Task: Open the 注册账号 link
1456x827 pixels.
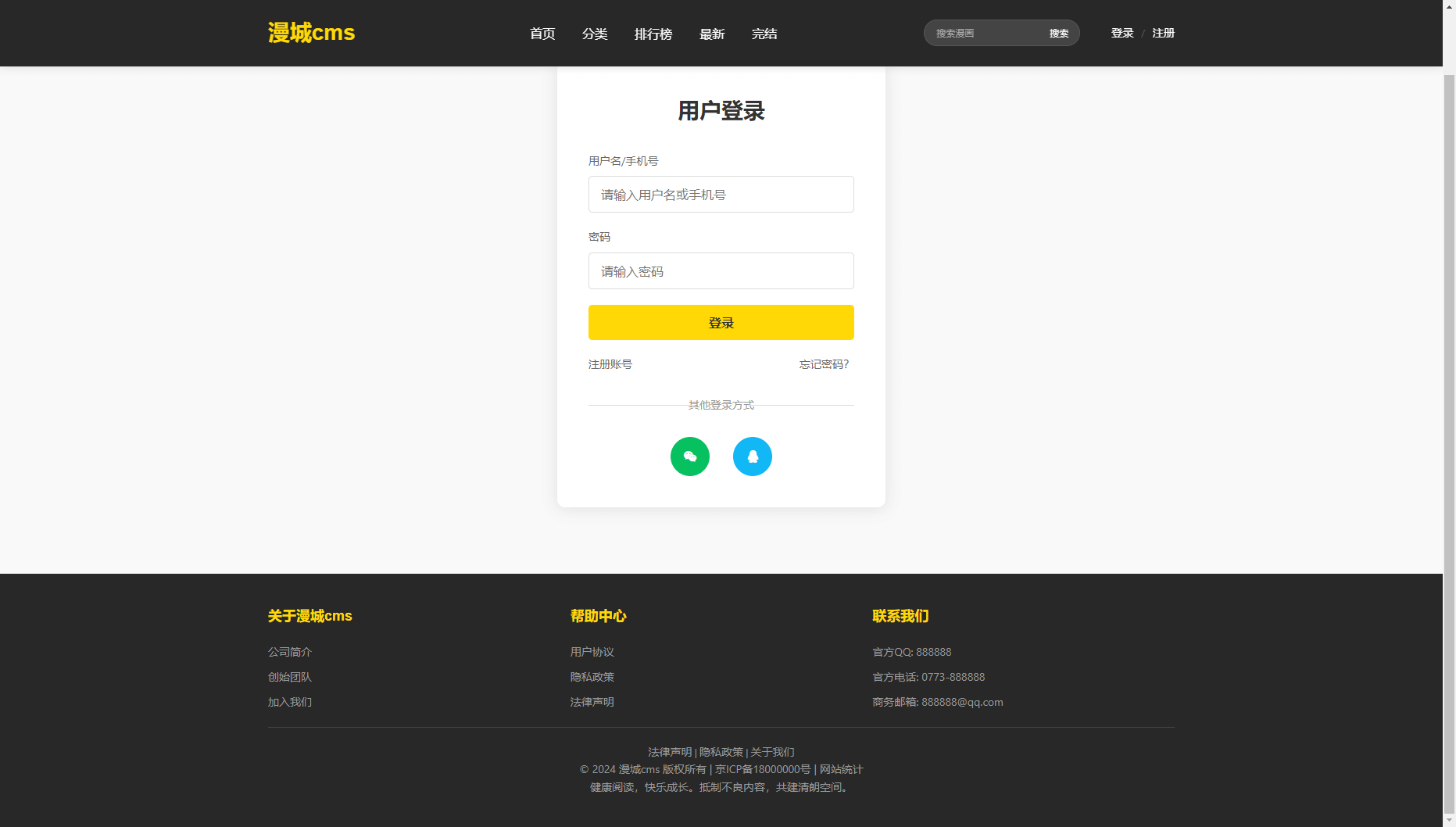Action: click(610, 364)
